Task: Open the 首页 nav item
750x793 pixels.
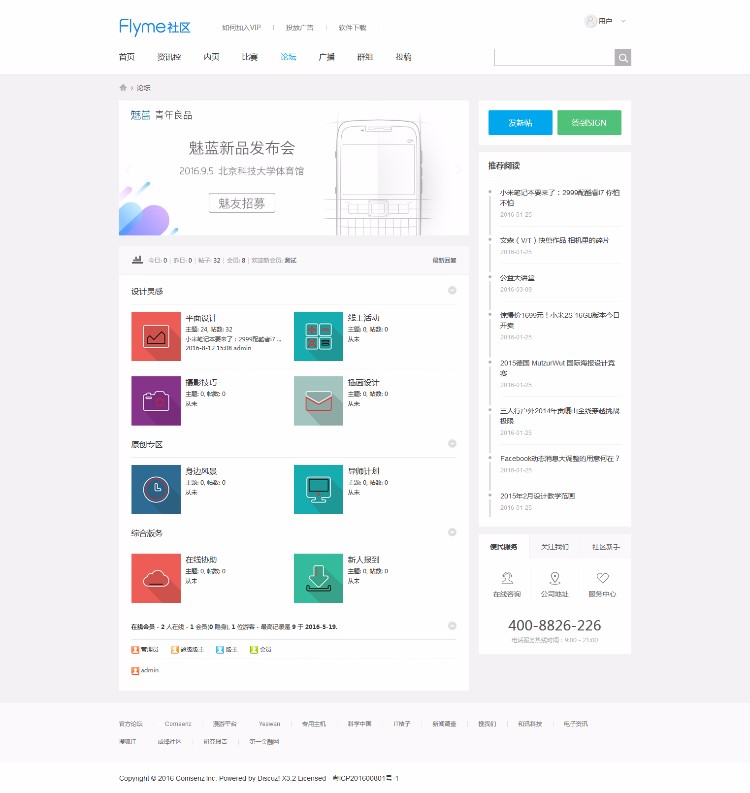Action: (127, 57)
